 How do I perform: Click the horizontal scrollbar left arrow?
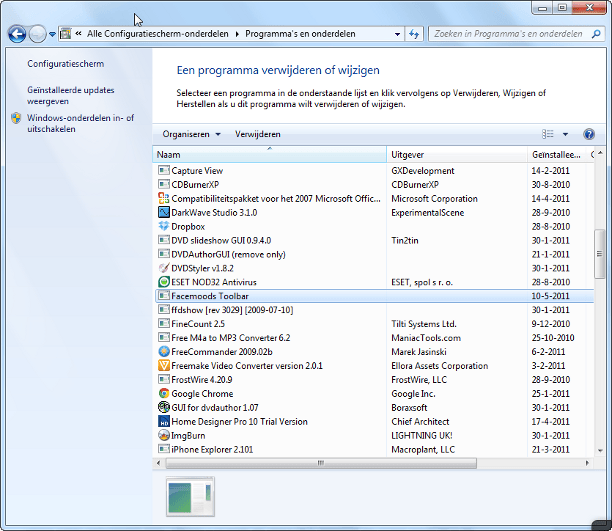click(x=158, y=463)
